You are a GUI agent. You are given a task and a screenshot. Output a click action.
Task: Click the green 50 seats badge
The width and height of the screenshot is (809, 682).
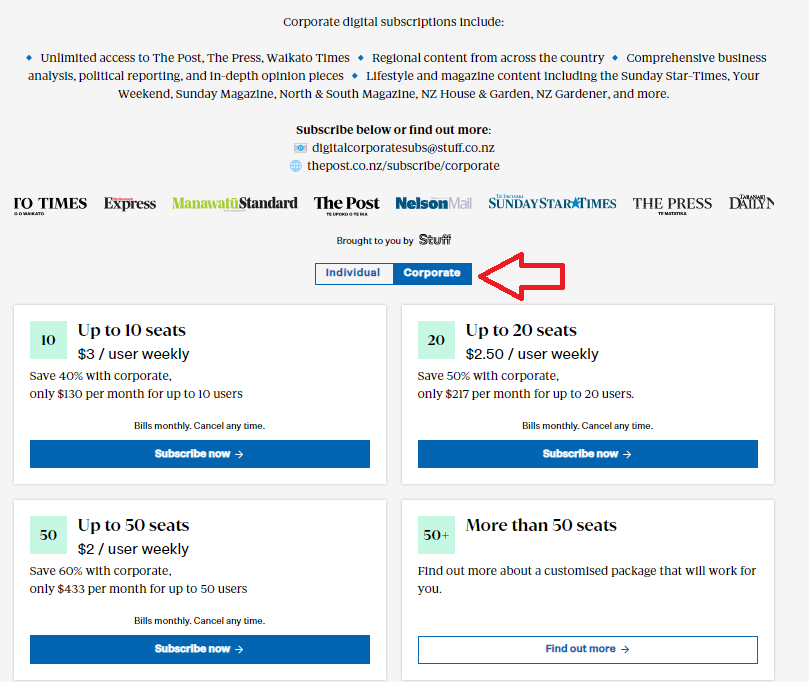48,535
